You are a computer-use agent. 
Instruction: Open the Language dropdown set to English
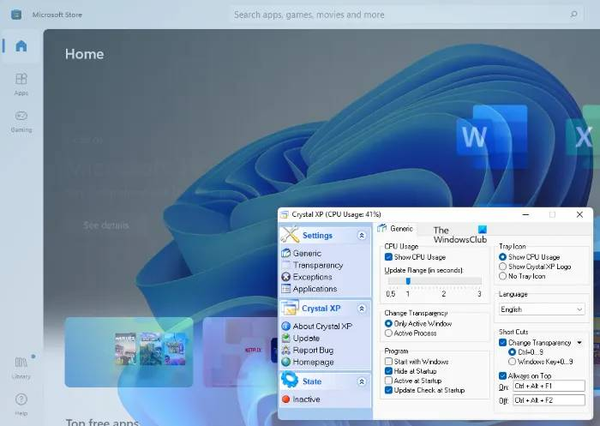click(542, 309)
